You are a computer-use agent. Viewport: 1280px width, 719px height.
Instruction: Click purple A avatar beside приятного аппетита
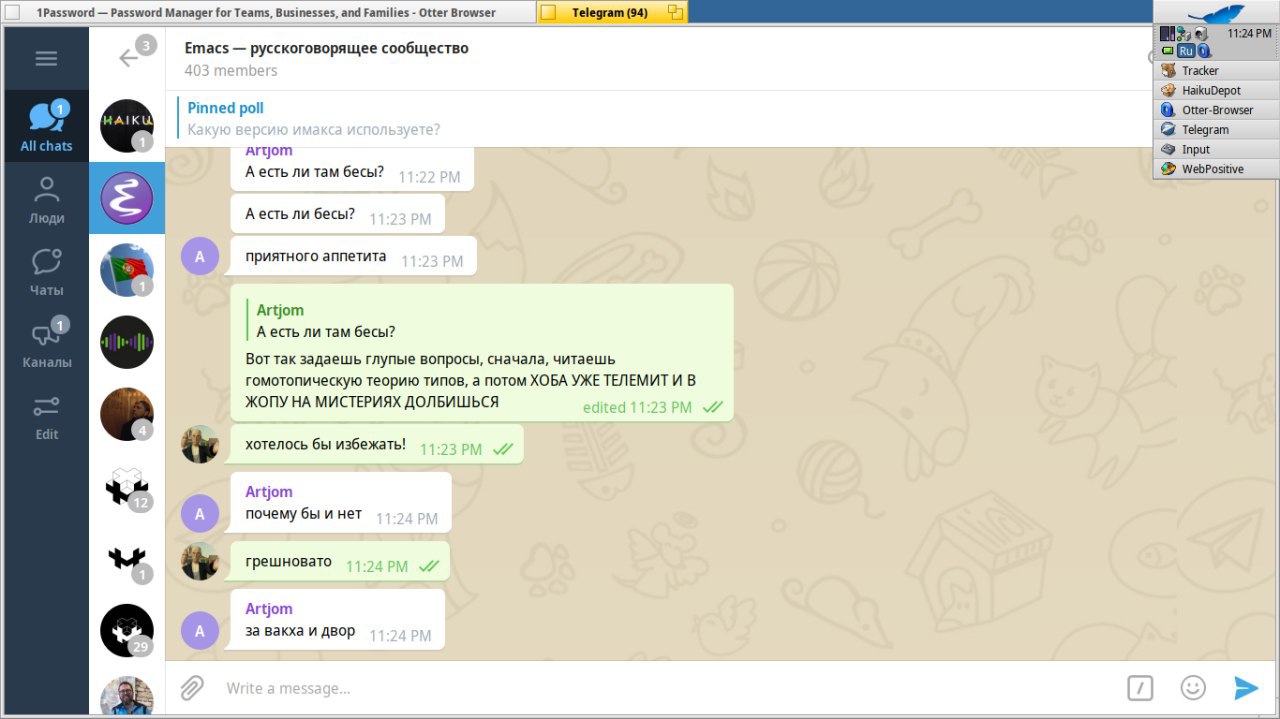pos(200,256)
